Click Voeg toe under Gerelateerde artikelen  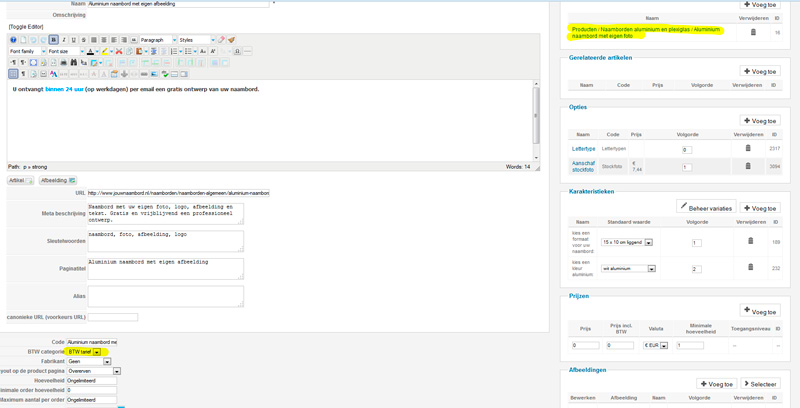point(760,71)
